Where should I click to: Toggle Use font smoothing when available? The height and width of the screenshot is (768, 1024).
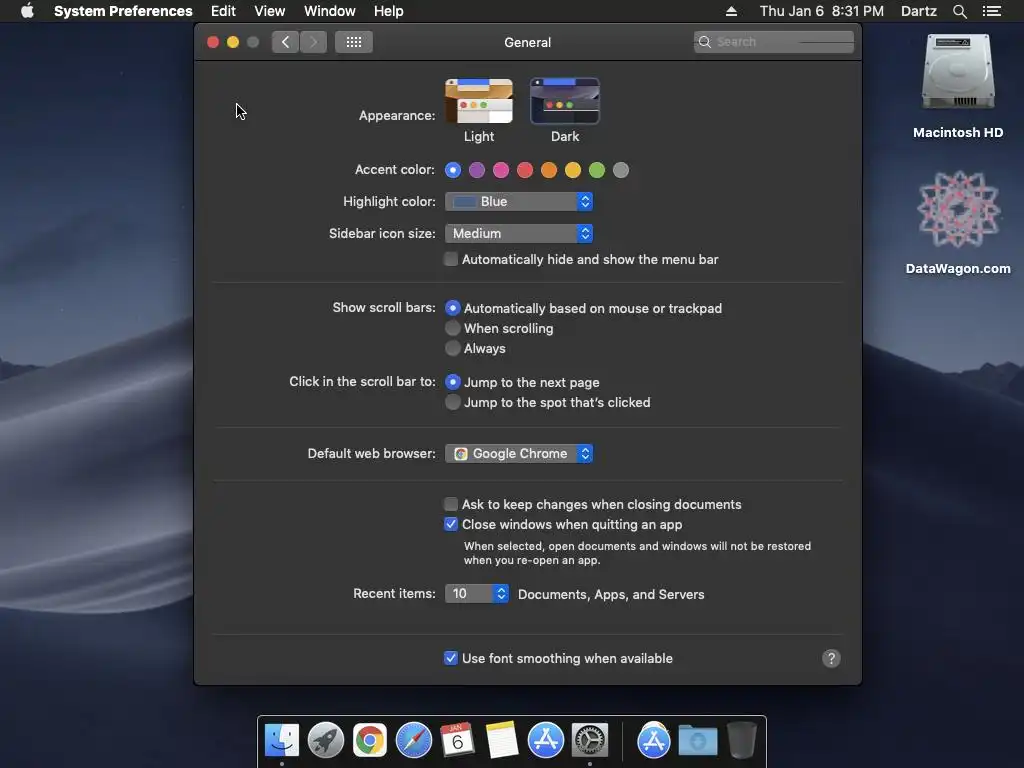451,658
